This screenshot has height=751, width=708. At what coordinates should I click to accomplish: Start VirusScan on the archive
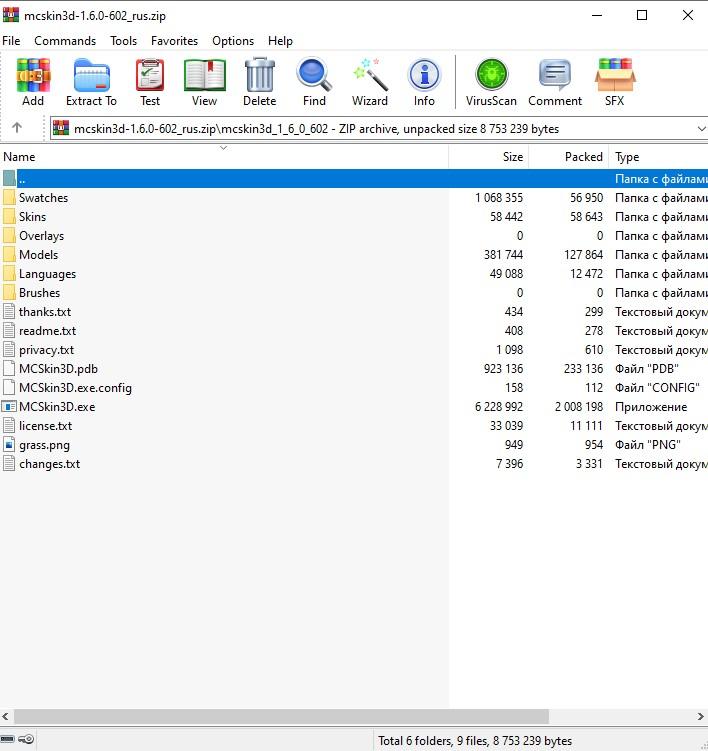(491, 75)
